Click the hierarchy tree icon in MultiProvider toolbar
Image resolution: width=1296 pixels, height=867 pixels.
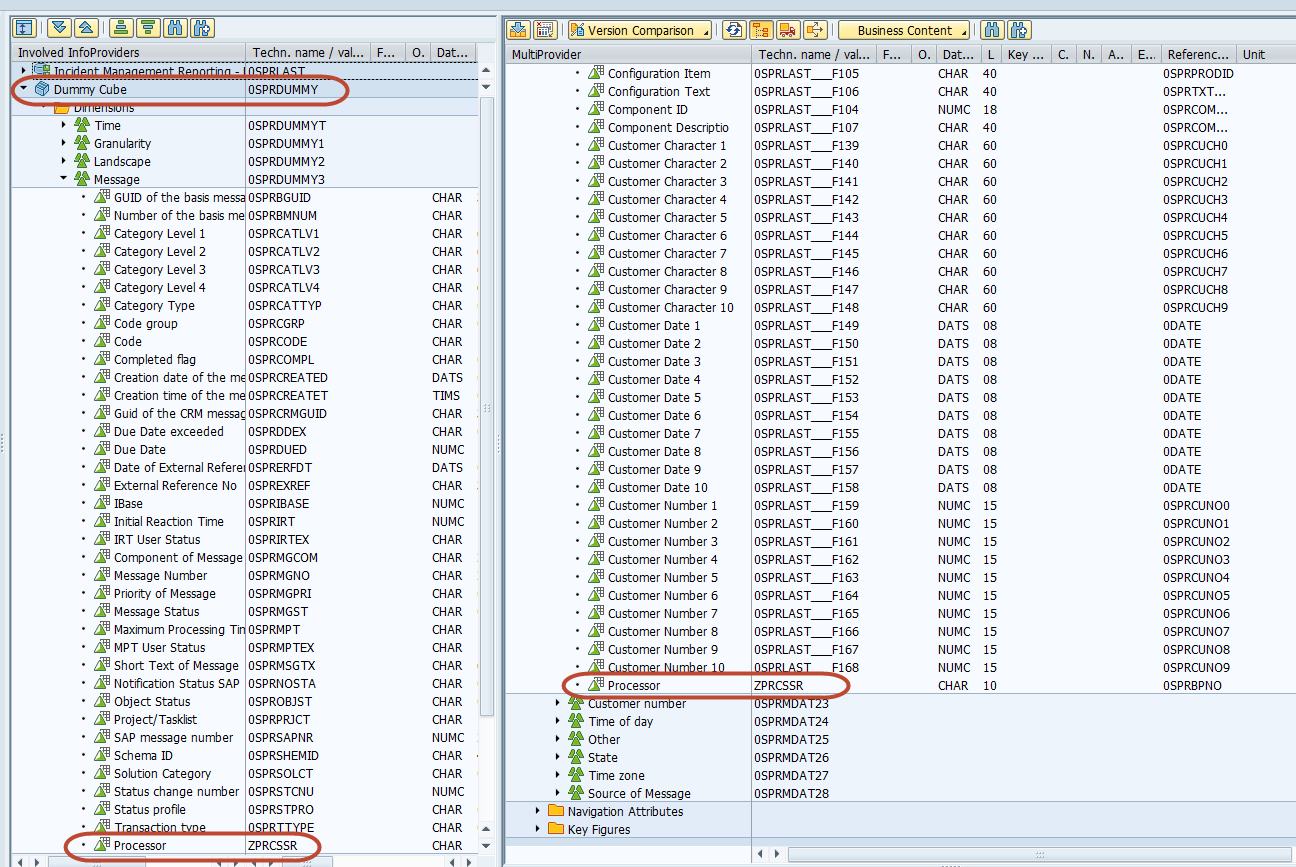(x=761, y=30)
